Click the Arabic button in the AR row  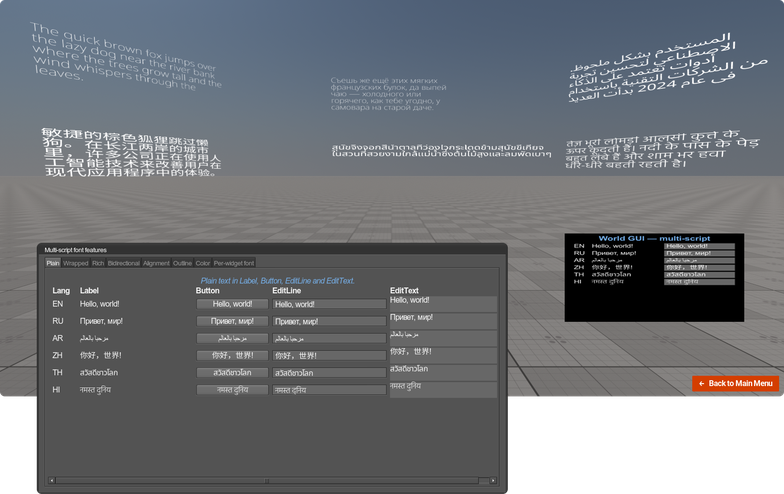pyautogui.click(x=232, y=338)
